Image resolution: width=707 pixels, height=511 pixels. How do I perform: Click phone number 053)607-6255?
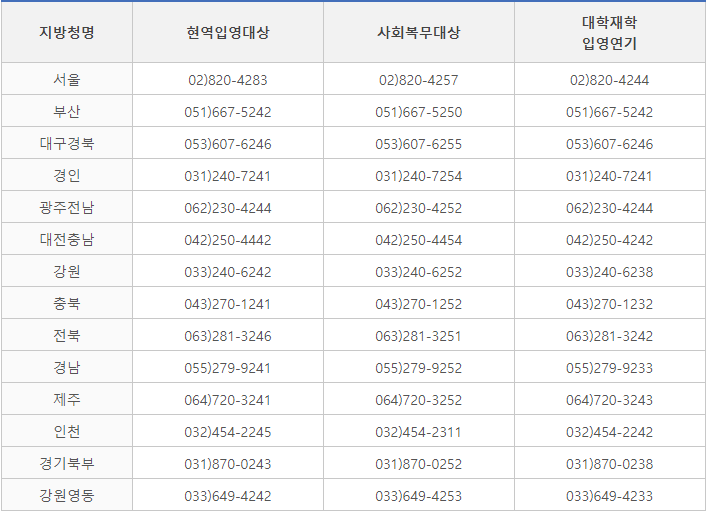[418, 144]
